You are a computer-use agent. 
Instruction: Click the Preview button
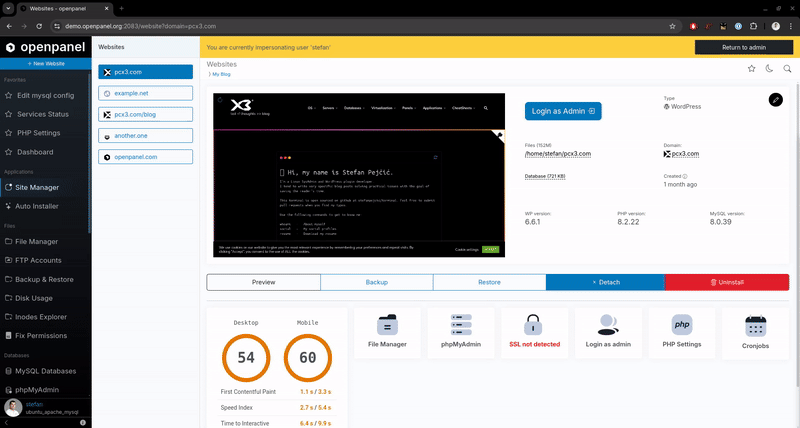263,282
